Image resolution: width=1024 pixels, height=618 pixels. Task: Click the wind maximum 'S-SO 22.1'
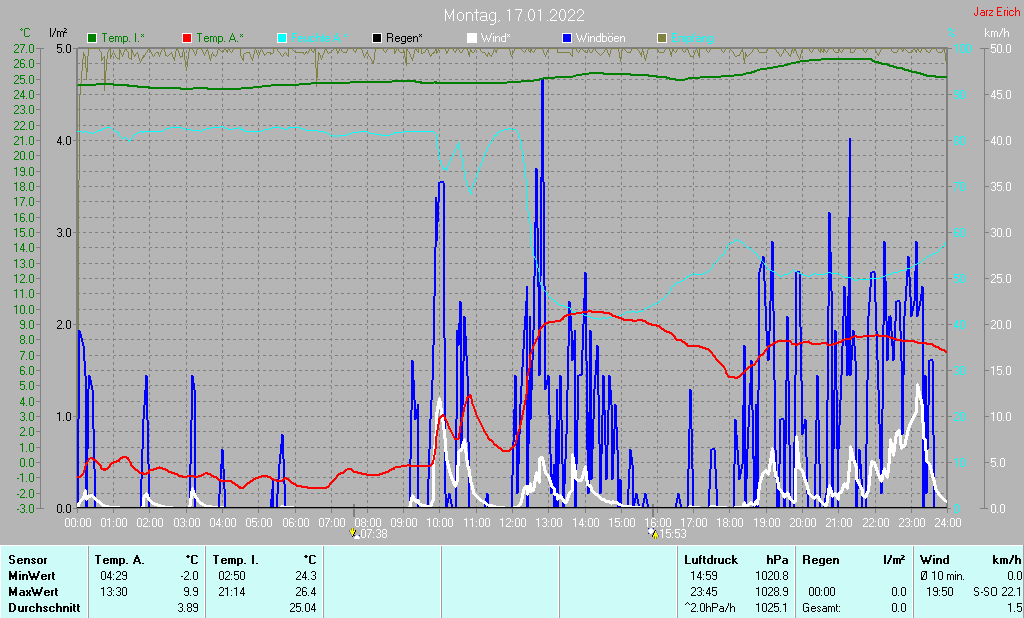(997, 592)
